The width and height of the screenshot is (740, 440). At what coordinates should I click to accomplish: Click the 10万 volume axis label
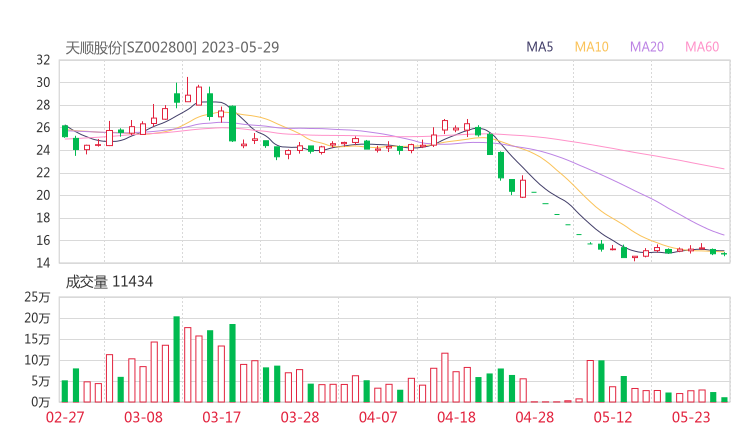click(37, 360)
